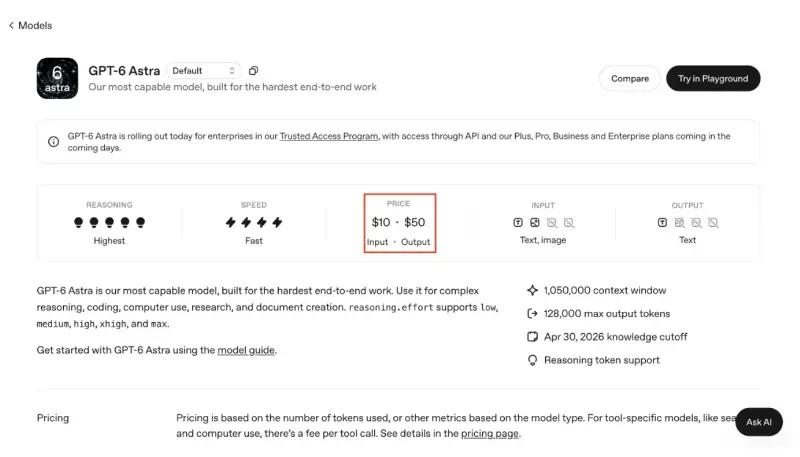800x457 pixels.
Task: Click the highlighted Price $10 · $50 box
Action: click(400, 223)
